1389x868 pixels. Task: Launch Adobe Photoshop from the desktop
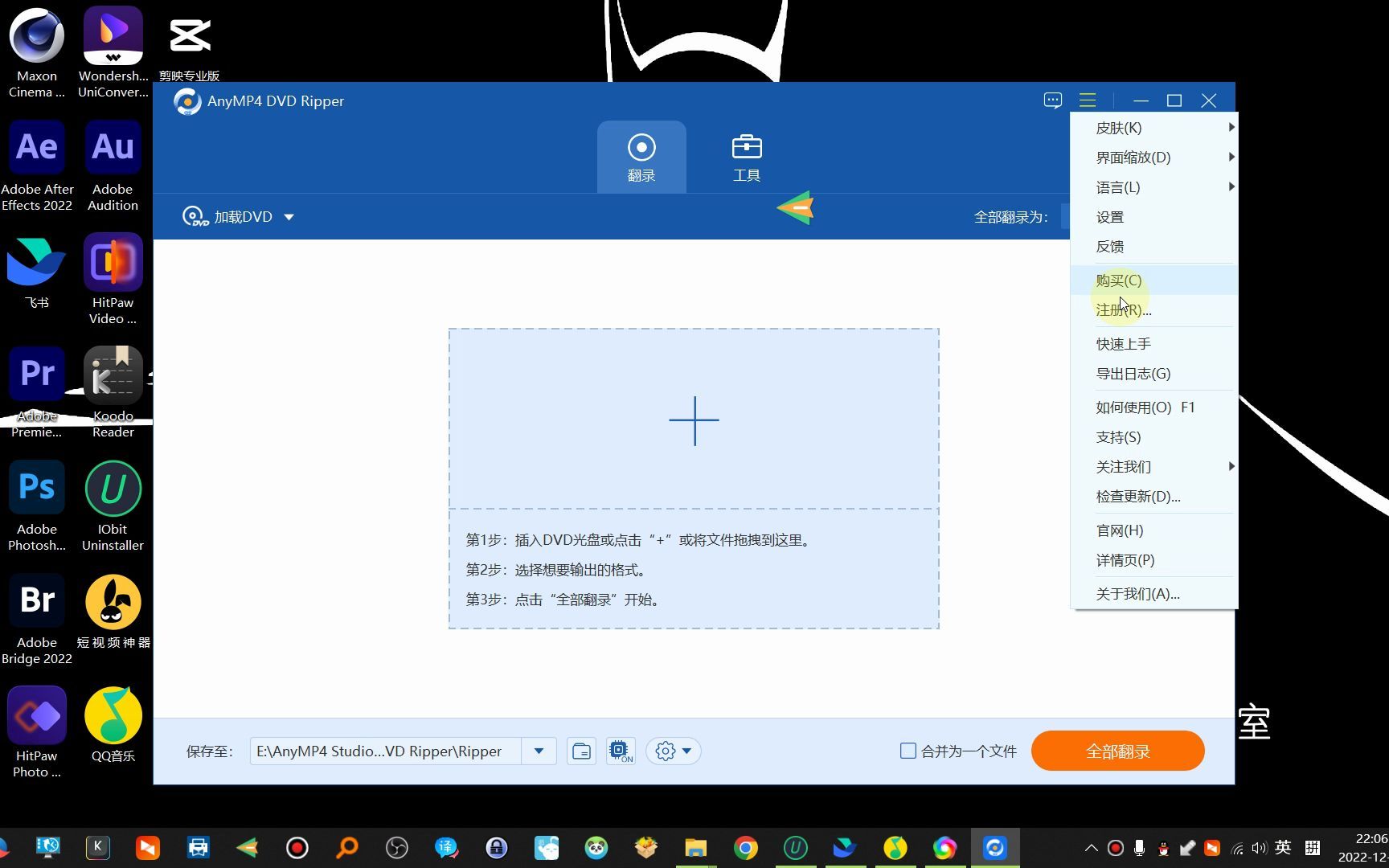coord(36,487)
